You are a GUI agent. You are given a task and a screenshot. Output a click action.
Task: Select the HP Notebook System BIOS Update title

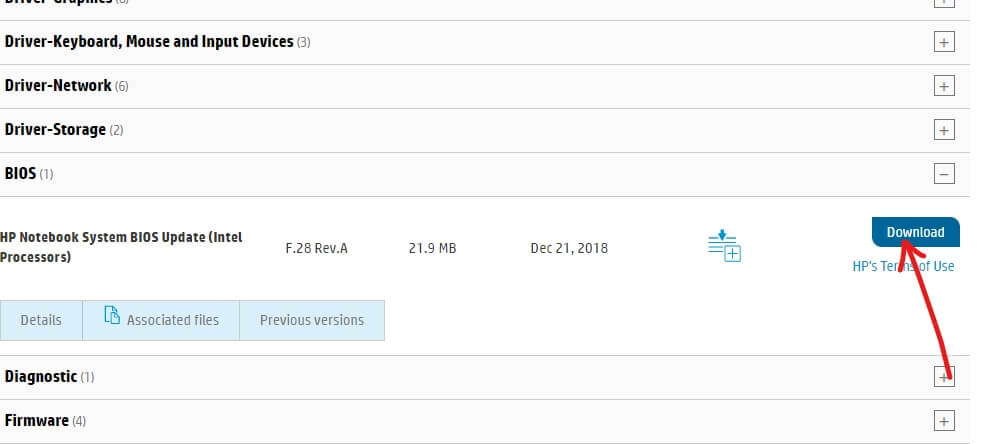click(x=121, y=247)
